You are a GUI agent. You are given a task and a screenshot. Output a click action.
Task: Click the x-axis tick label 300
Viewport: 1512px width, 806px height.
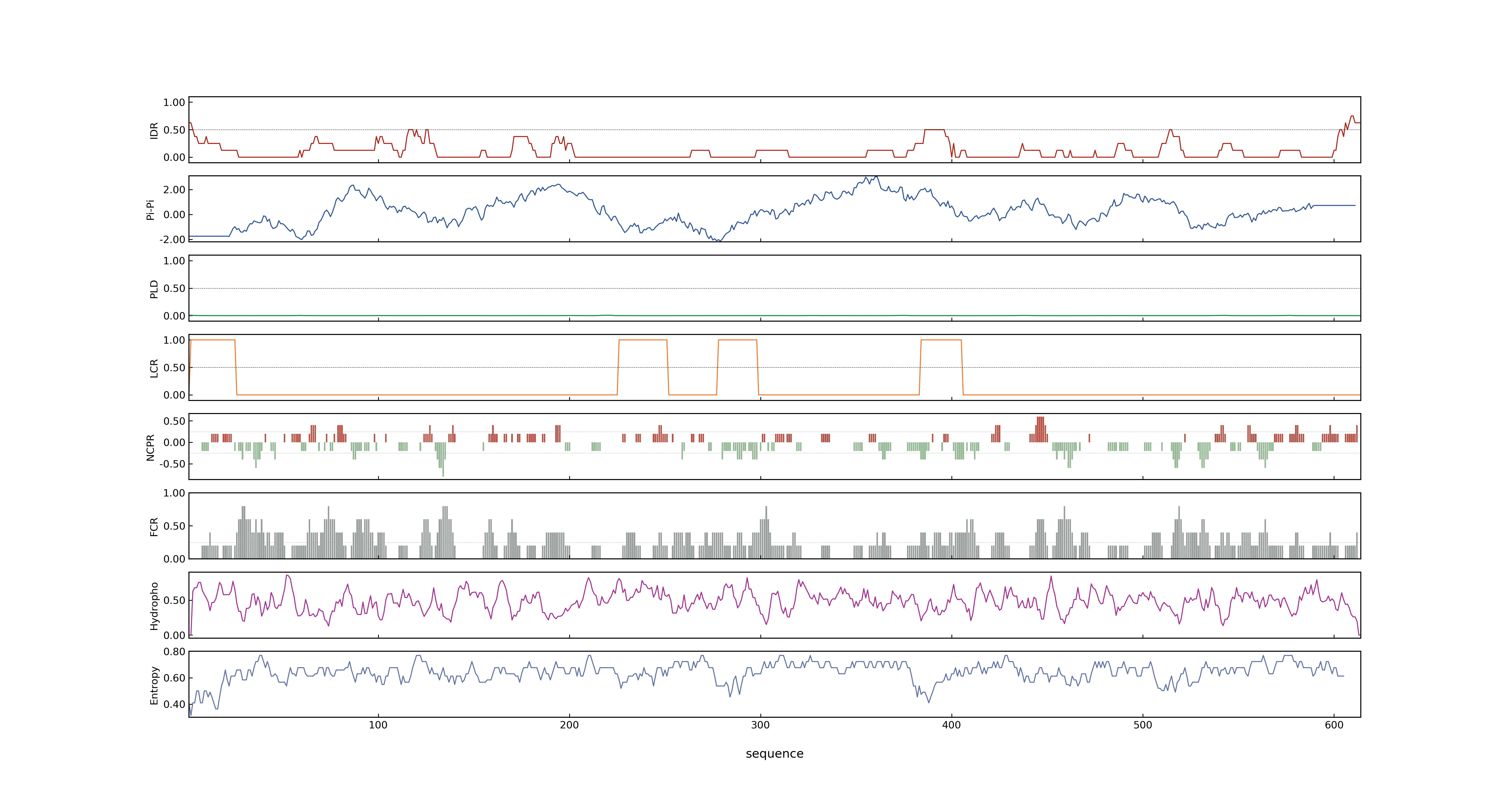(760, 725)
